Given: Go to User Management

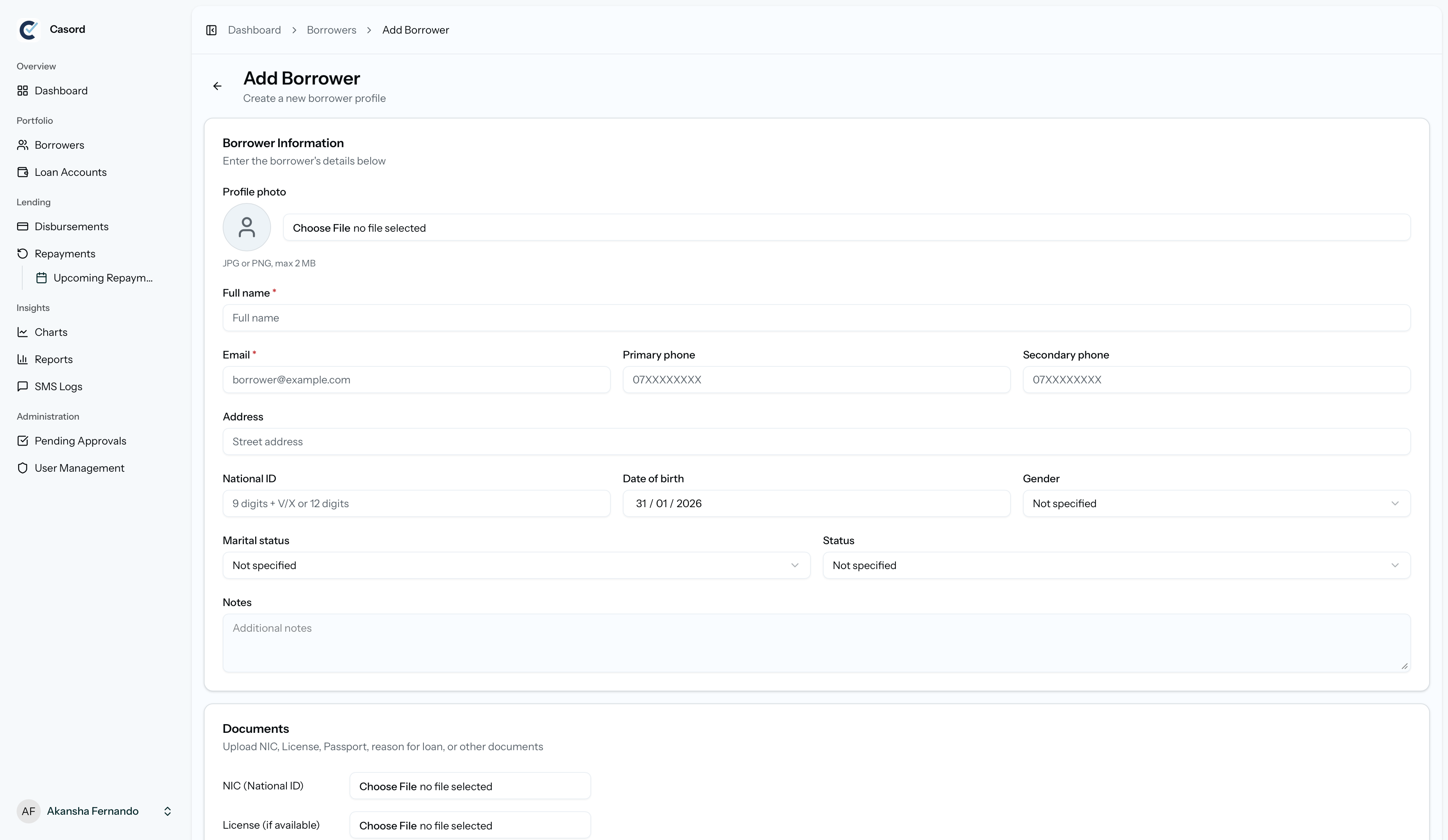Looking at the screenshot, I should coord(79,468).
